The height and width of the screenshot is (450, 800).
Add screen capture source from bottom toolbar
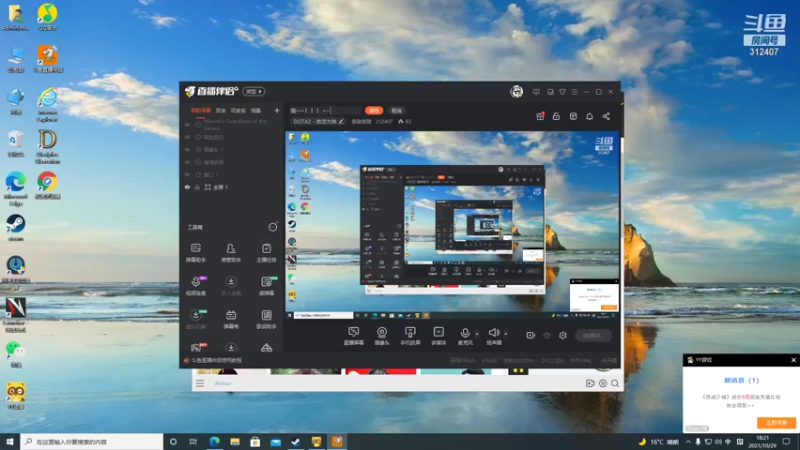[354, 336]
